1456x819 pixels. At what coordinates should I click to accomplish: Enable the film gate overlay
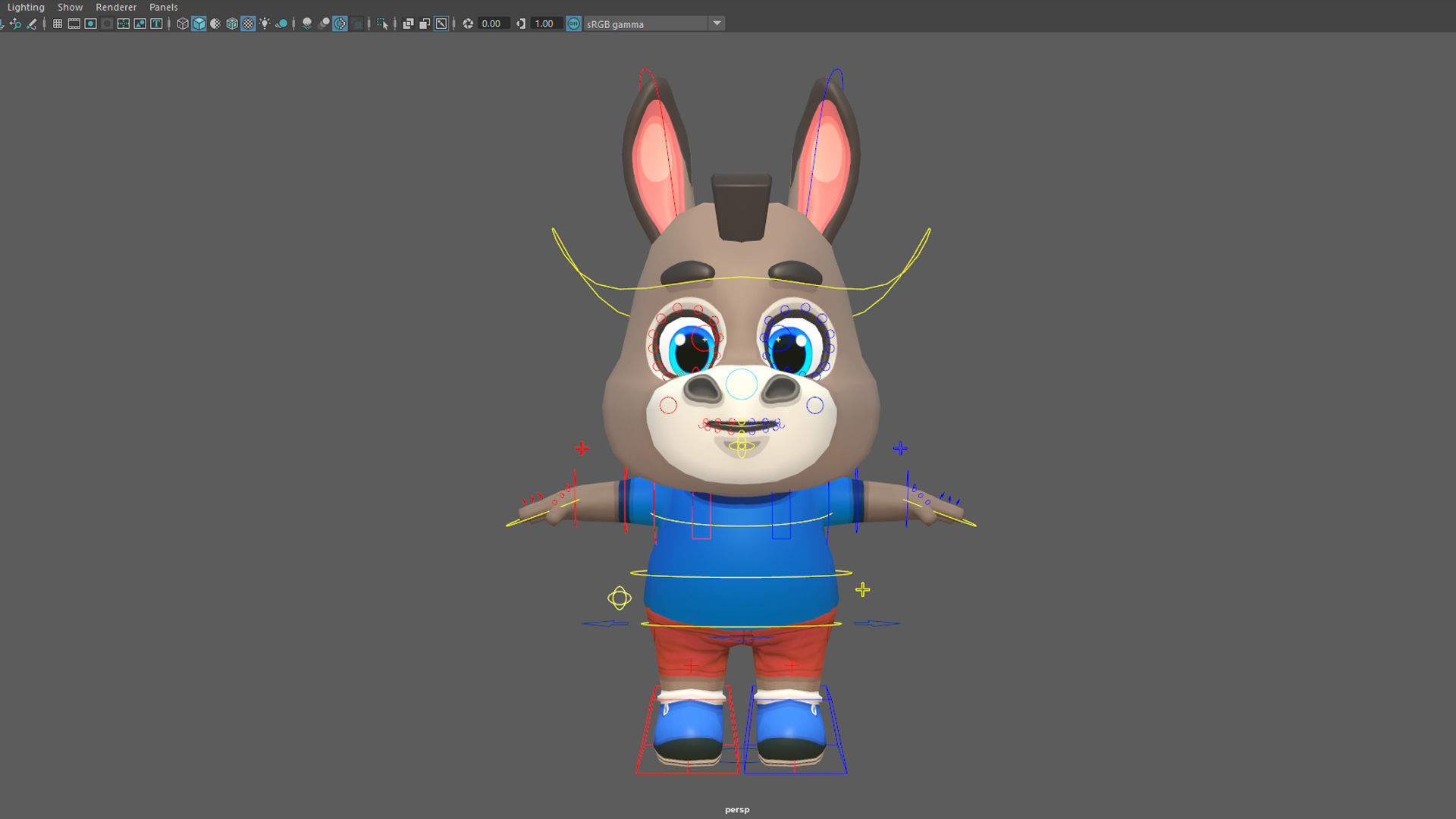click(x=74, y=23)
